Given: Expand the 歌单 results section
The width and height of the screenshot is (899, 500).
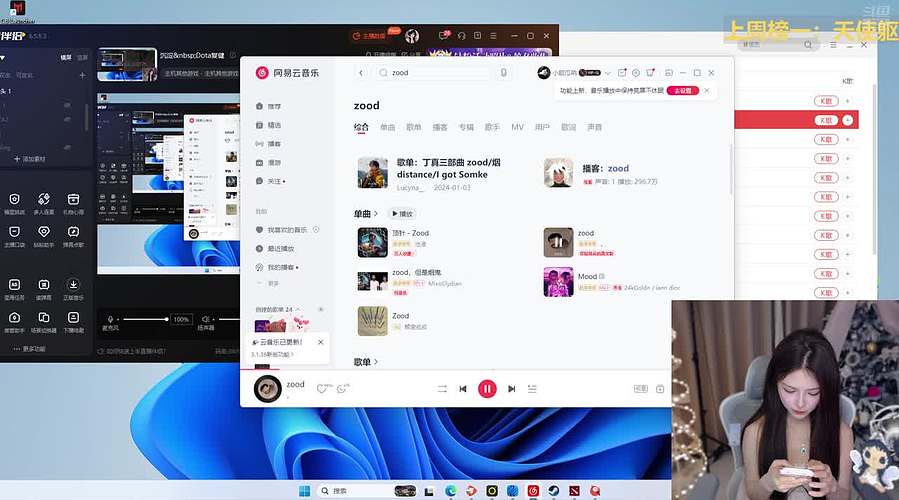Looking at the screenshot, I should [366, 362].
